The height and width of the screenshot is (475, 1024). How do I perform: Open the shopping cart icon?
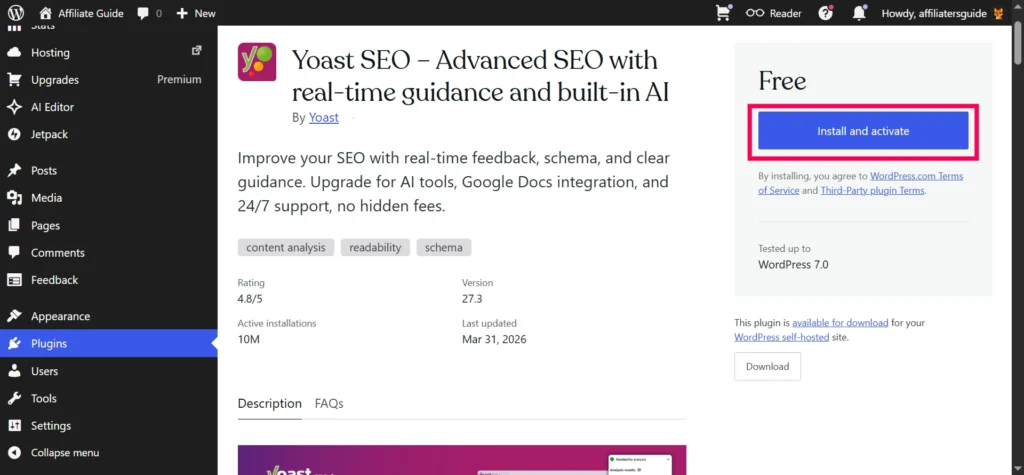point(723,13)
